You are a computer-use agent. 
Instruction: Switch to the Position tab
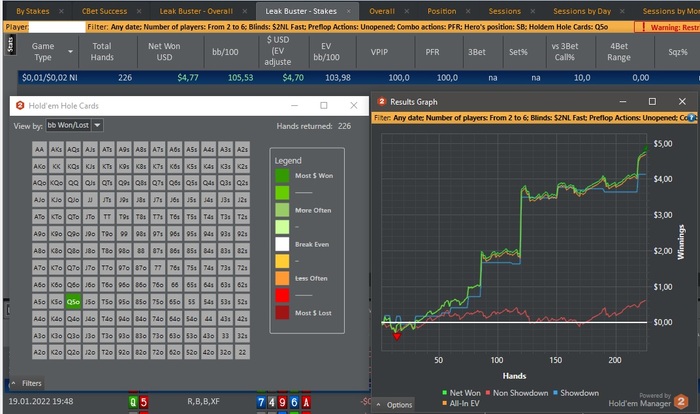pos(442,11)
